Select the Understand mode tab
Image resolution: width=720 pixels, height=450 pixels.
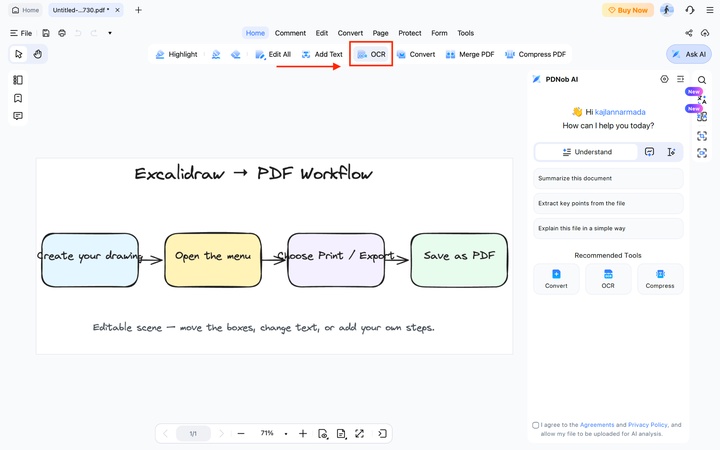tap(587, 152)
